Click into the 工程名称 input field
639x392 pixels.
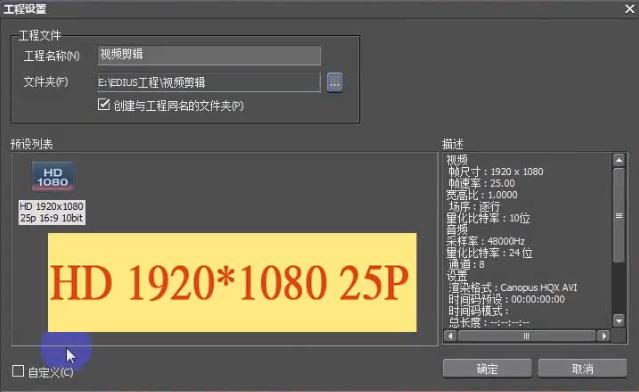(x=209, y=55)
